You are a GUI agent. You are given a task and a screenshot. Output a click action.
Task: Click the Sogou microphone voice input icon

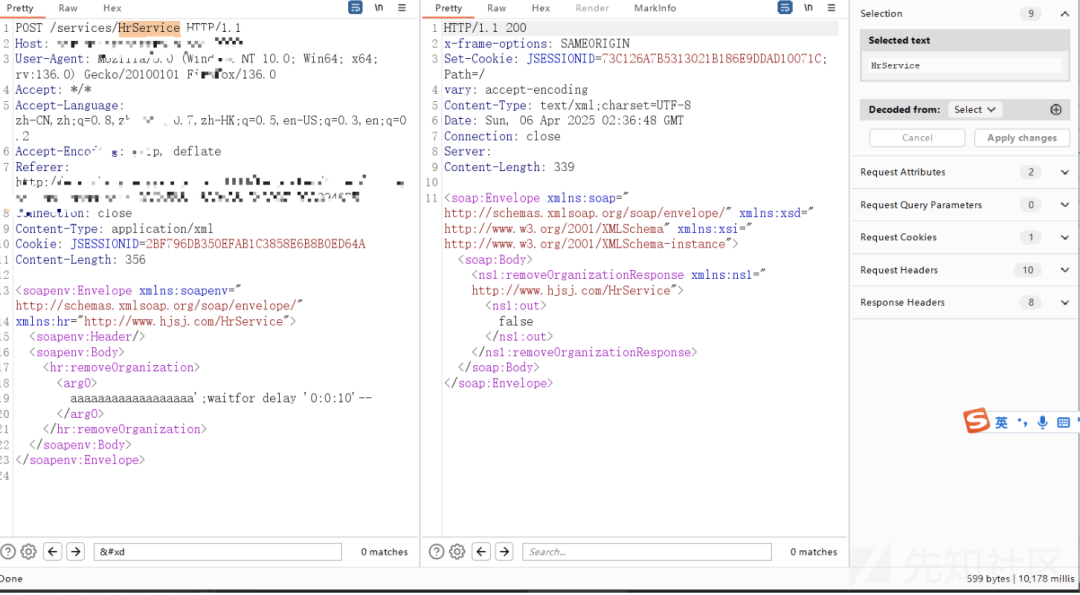(1043, 422)
